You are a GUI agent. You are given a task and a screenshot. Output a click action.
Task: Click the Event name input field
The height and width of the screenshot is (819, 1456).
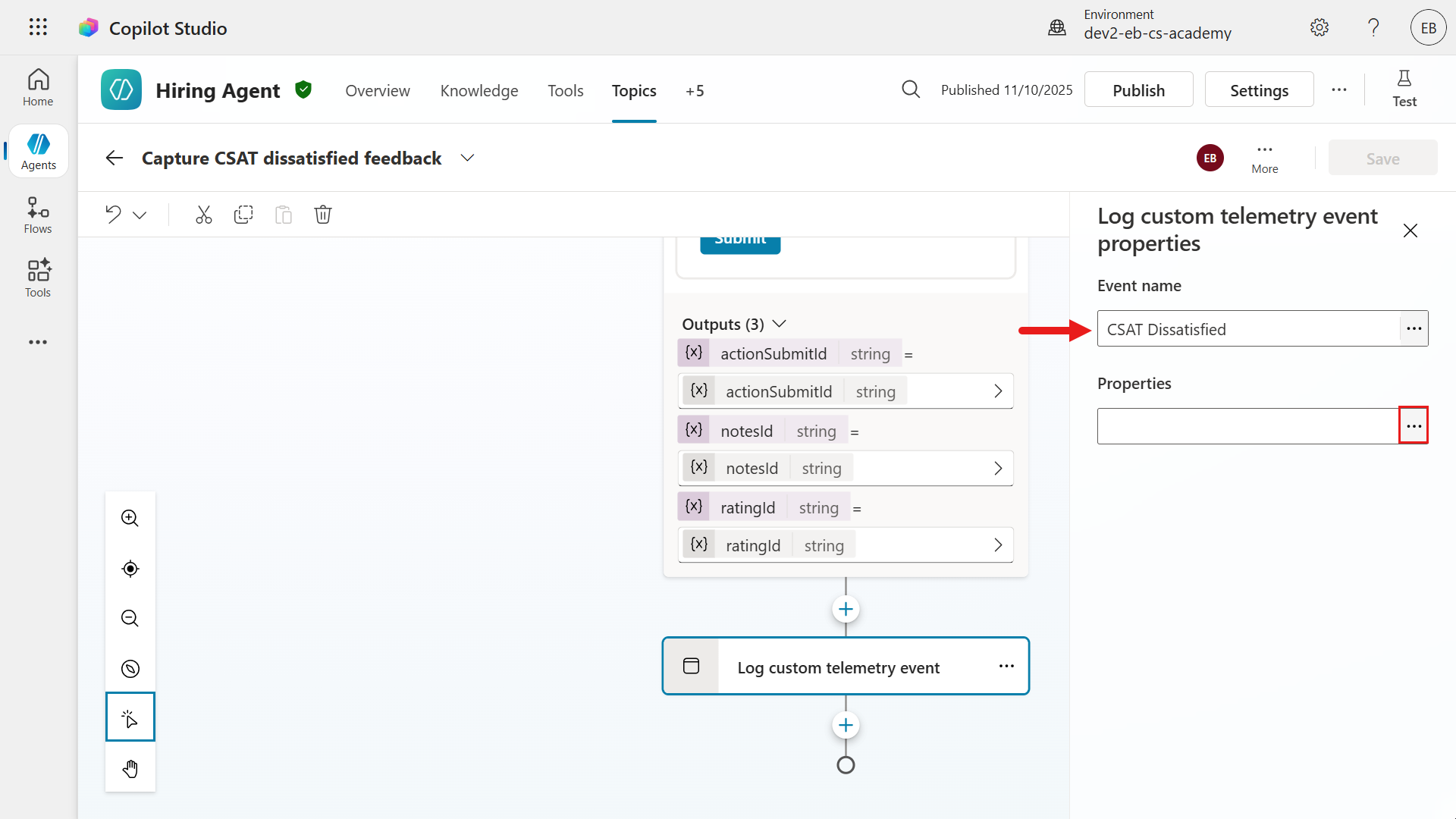pos(1248,328)
